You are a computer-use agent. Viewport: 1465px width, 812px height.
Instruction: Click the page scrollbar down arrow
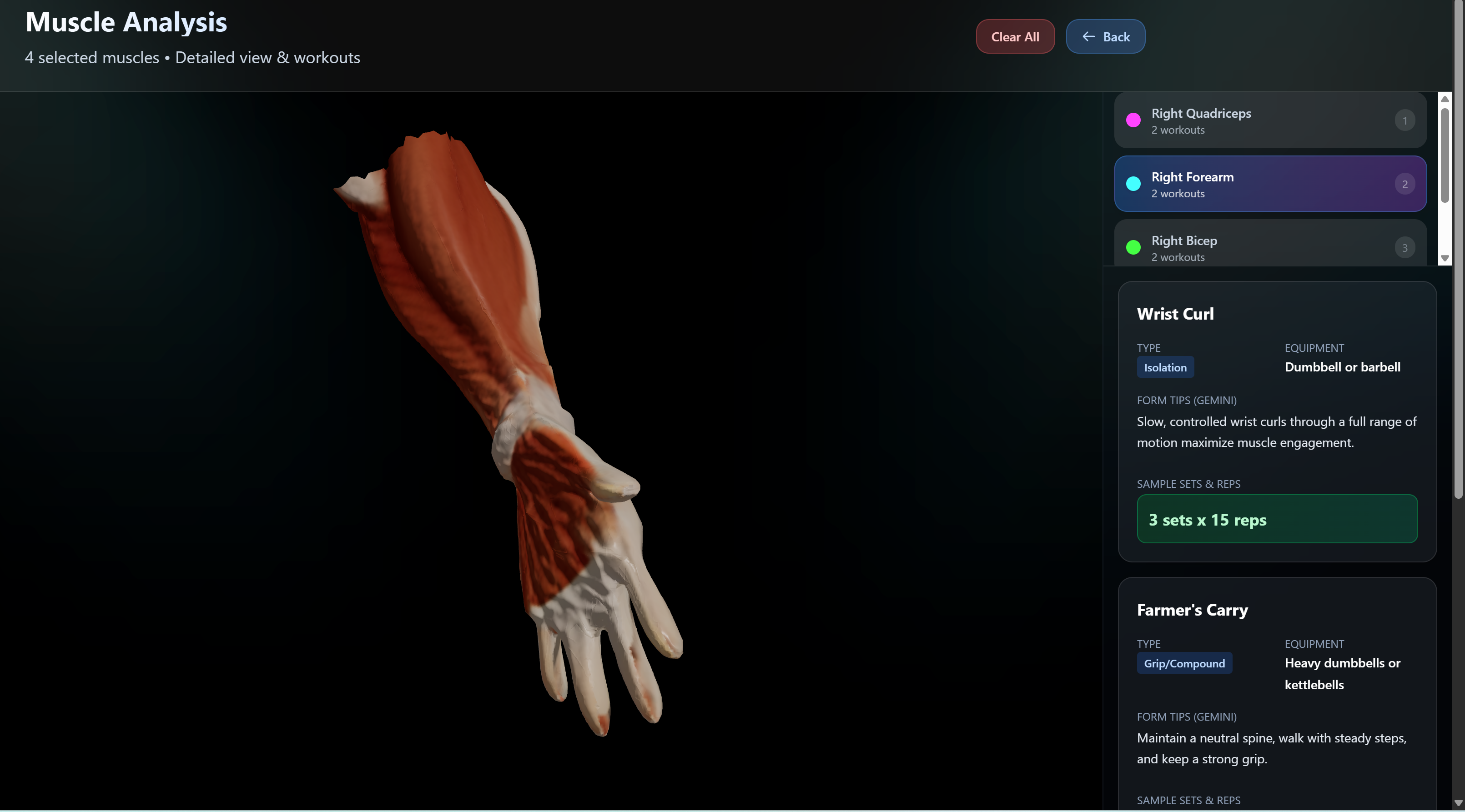click(1458, 803)
